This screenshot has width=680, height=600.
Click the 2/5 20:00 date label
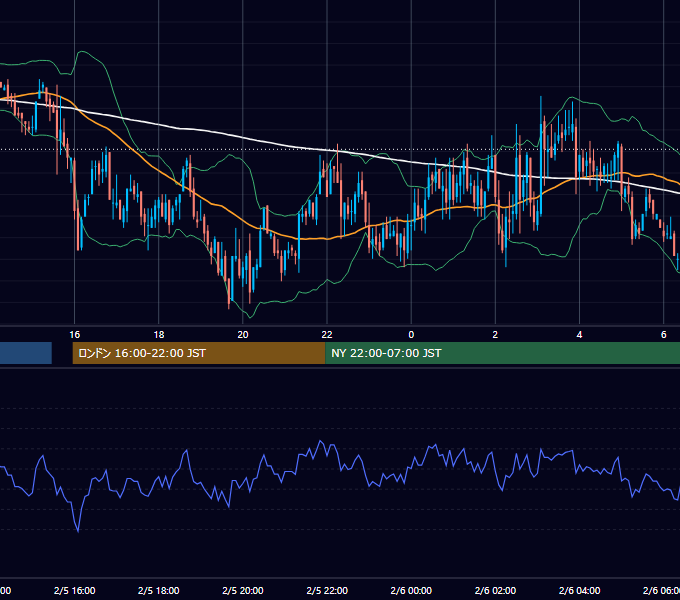(x=243, y=590)
